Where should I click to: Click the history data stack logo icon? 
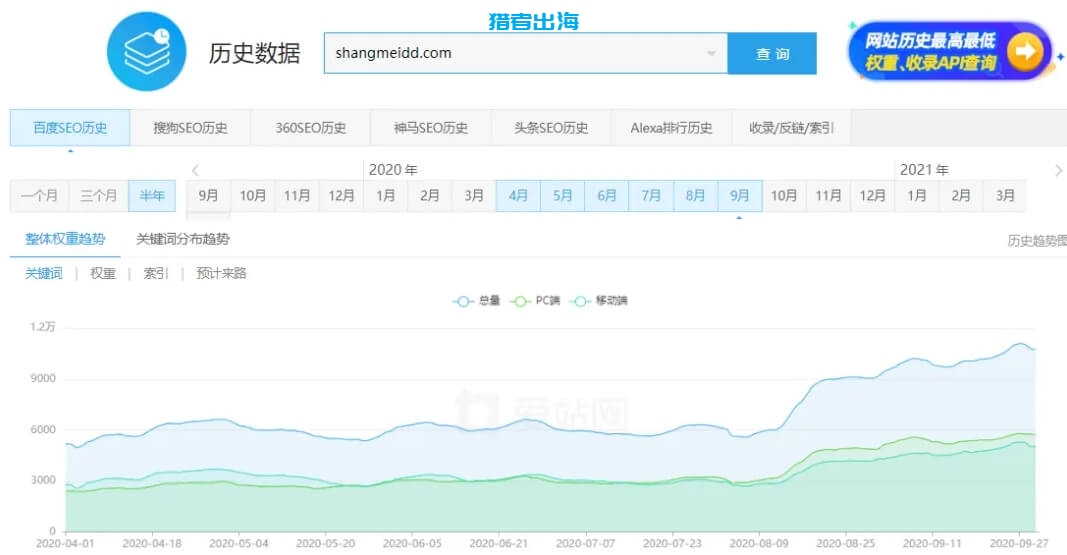(x=146, y=52)
